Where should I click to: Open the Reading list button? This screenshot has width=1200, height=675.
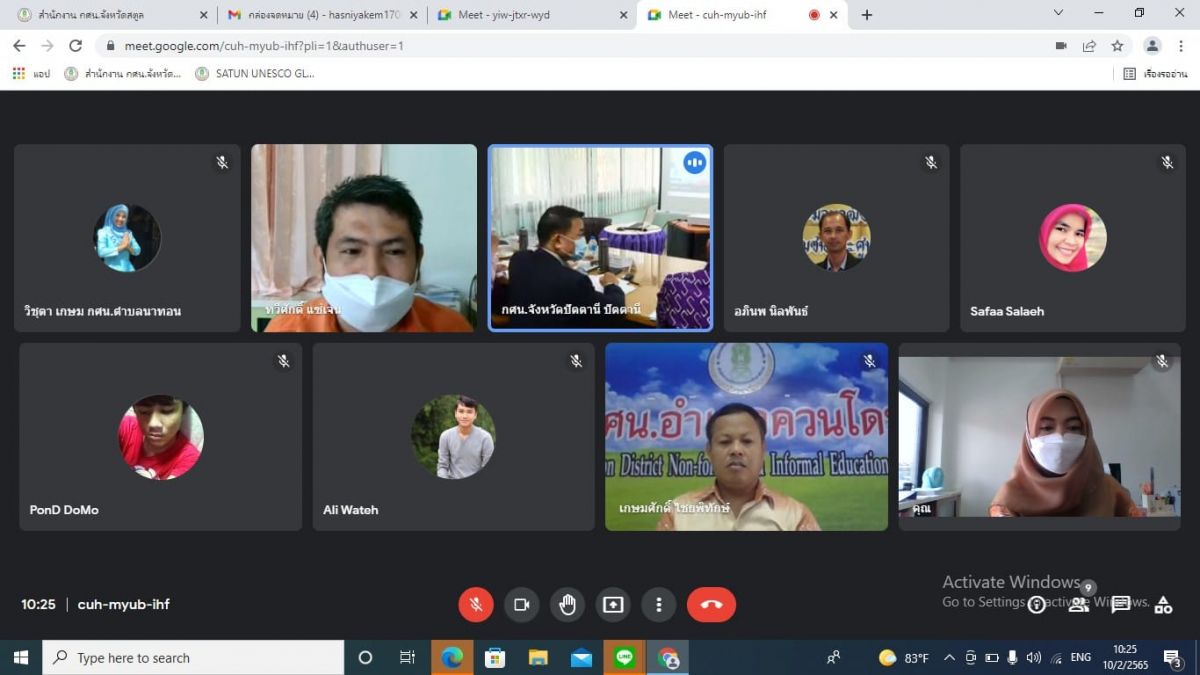pos(1155,73)
